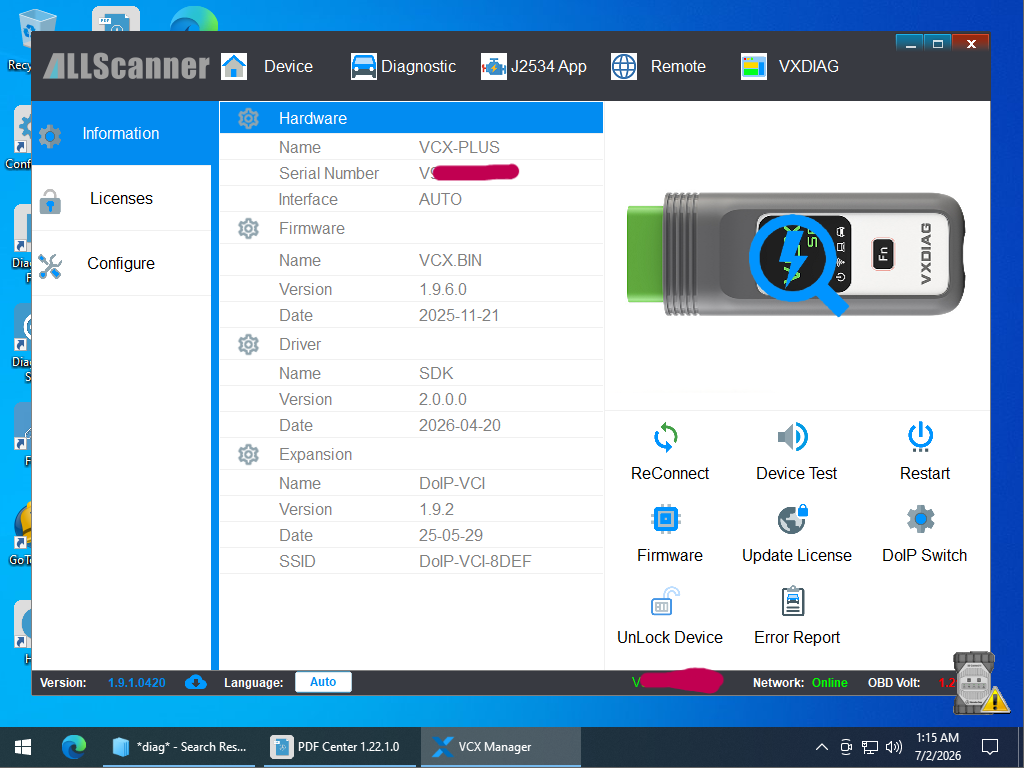The width and height of the screenshot is (1024, 768).
Task: Click expansion name DoIP-VCI
Action: [452, 483]
